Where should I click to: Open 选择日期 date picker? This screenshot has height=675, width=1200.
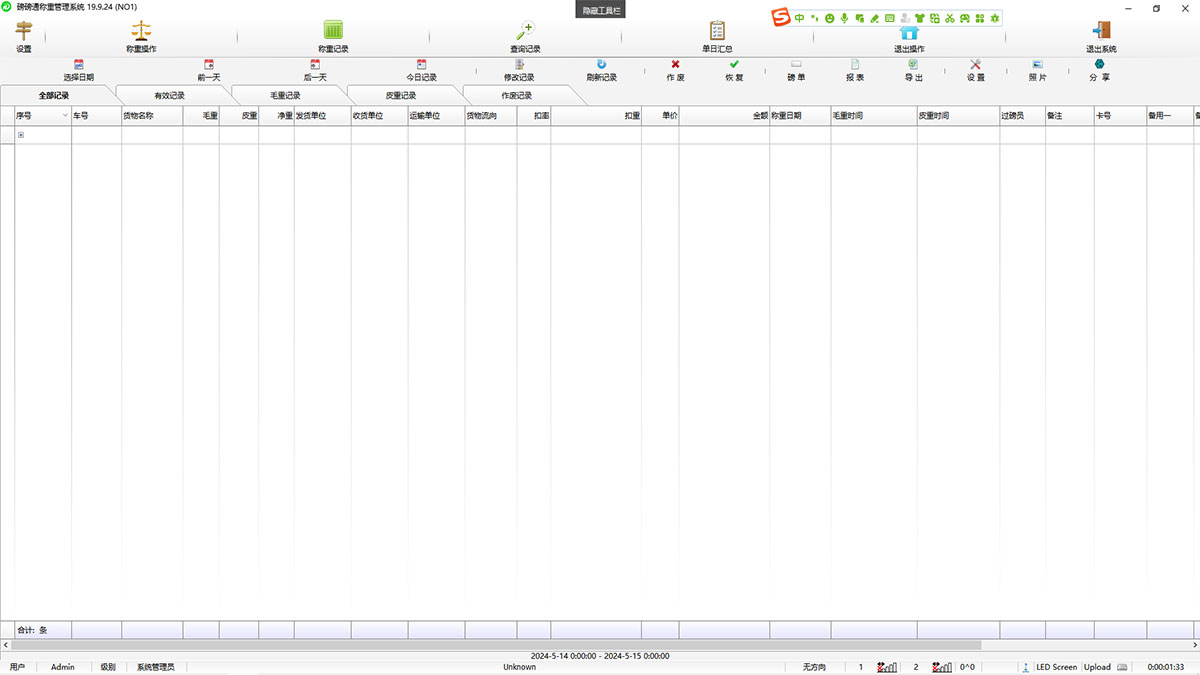pyautogui.click(x=79, y=65)
